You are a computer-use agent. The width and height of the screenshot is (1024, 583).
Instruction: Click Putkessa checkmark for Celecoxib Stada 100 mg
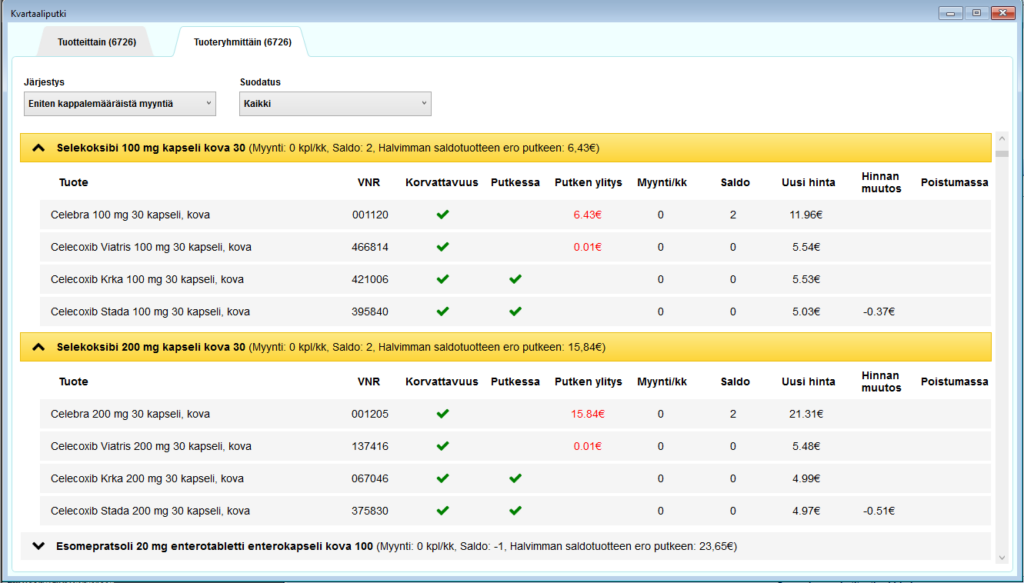[x=515, y=311]
